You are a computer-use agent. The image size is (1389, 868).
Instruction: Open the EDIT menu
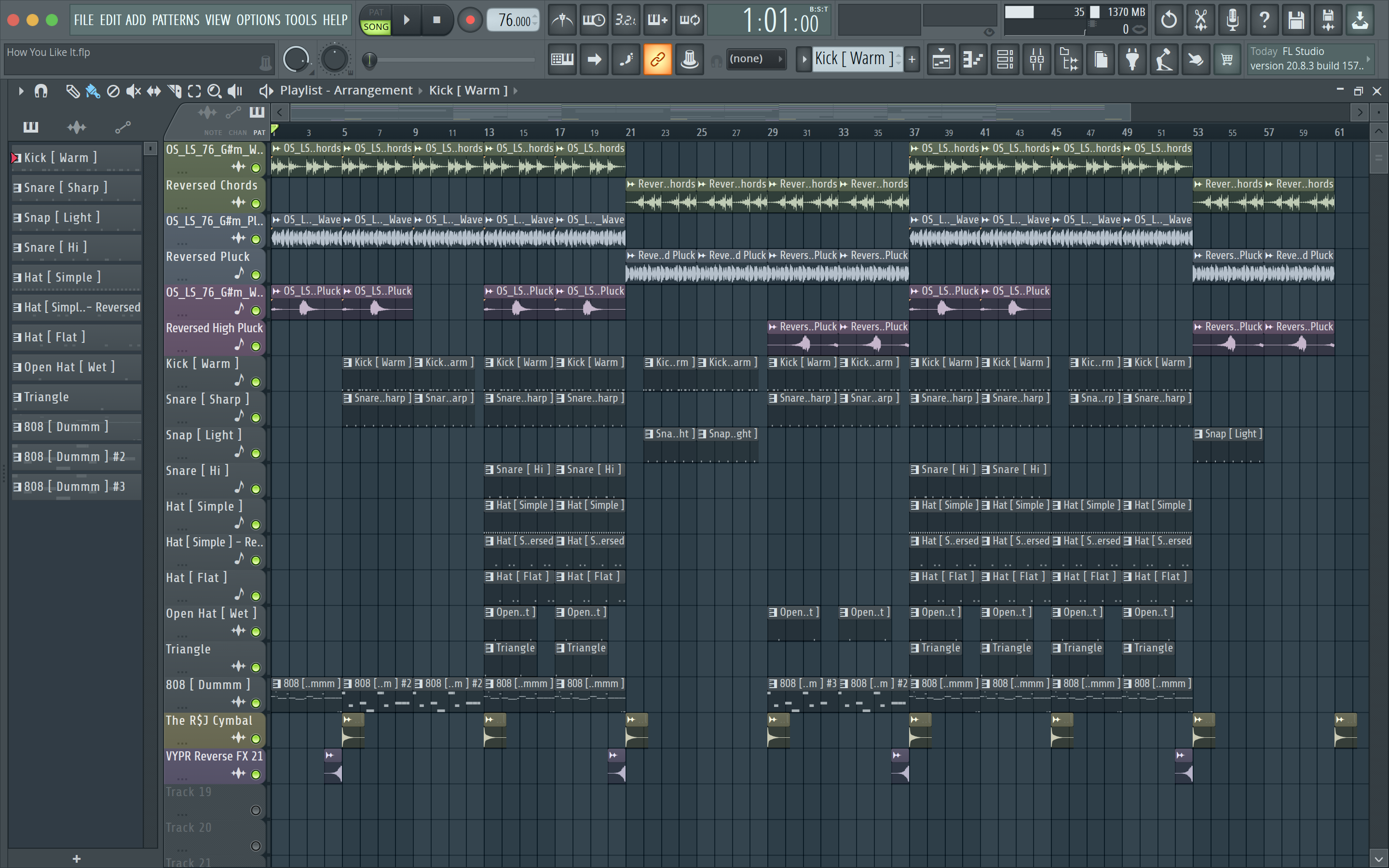click(x=110, y=20)
